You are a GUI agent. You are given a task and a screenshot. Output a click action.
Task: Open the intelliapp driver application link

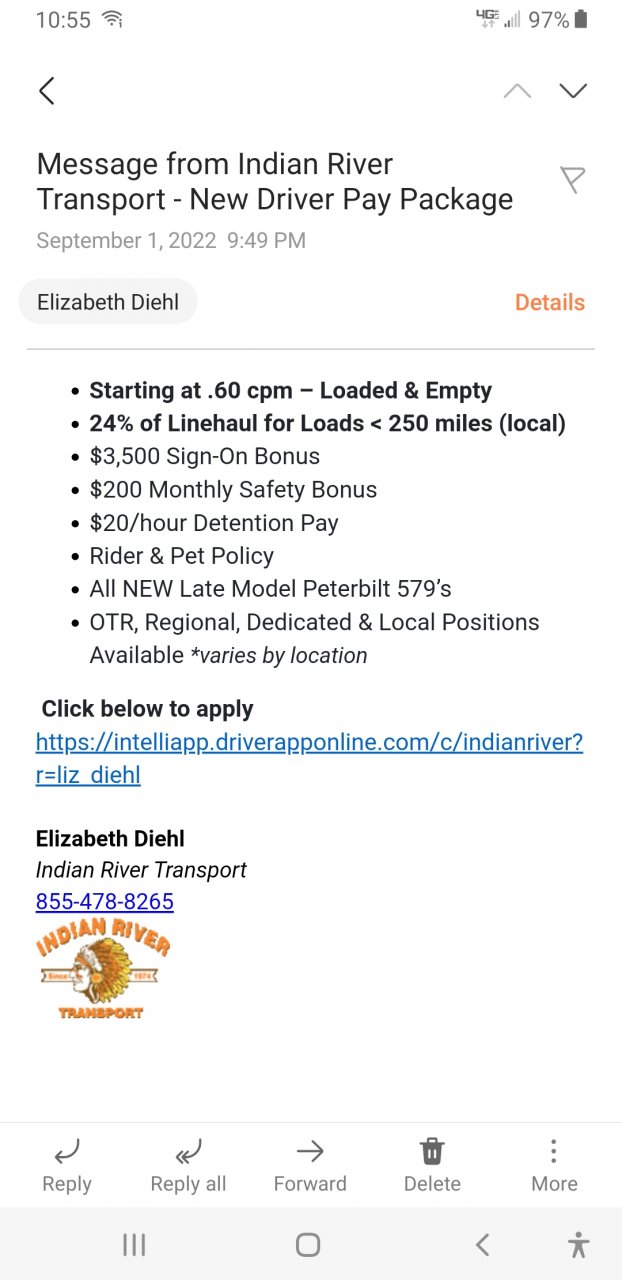[x=309, y=758]
